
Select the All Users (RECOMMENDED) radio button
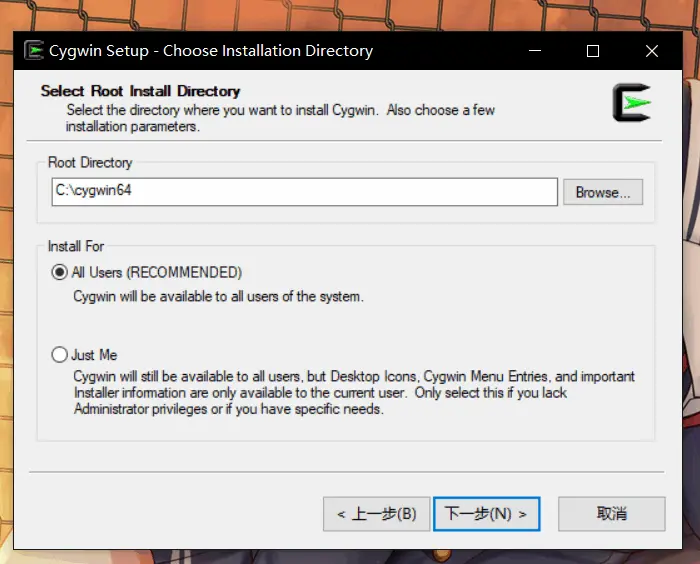coord(59,272)
